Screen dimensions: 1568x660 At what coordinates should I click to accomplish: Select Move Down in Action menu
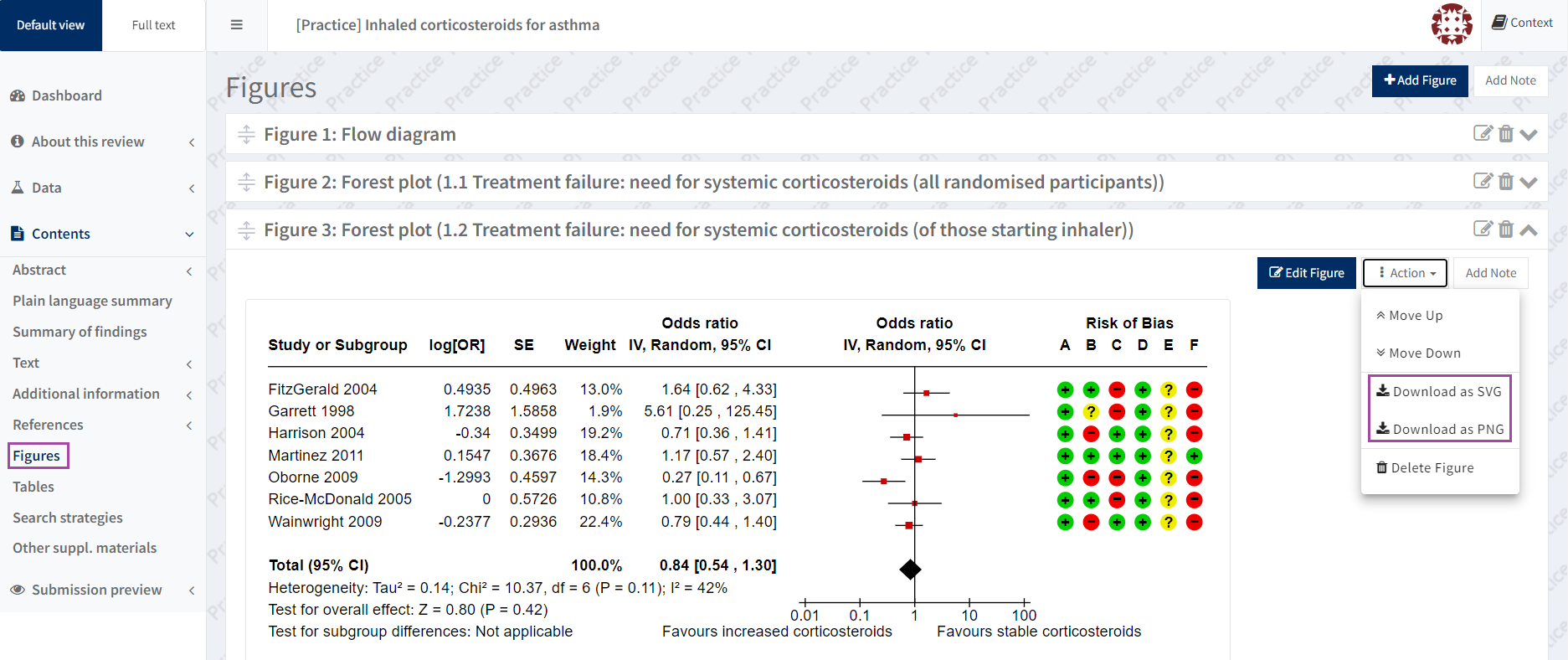(1418, 353)
